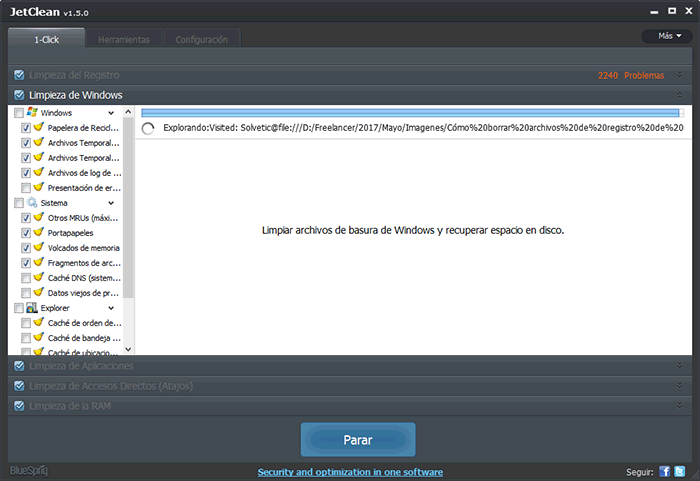Collapse the Limpieza de Windows section
Image resolution: width=700 pixels, height=481 pixels.
pyautogui.click(x=679, y=95)
